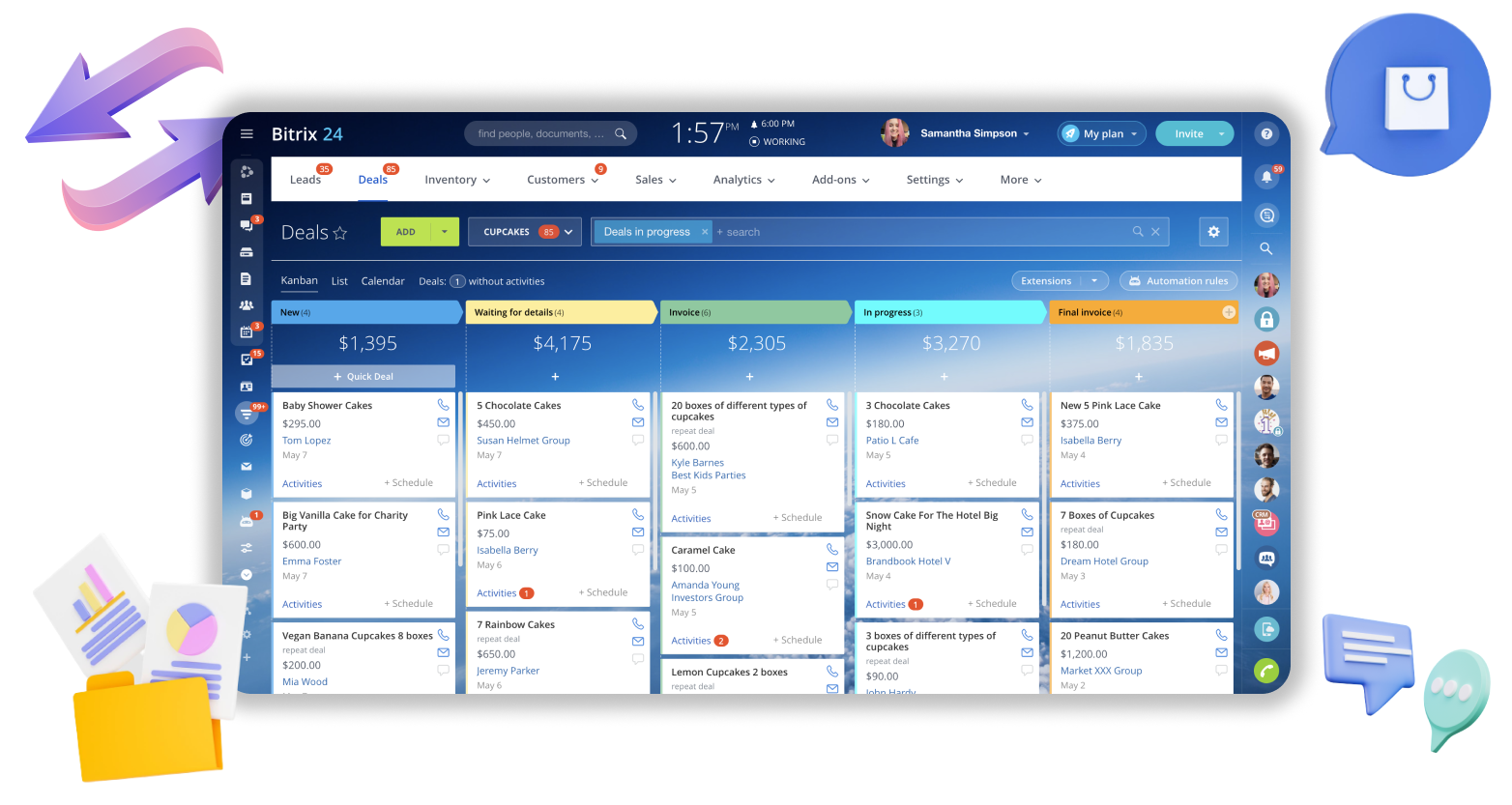The image size is (1512, 805).
Task: Click phone icon on 7 Boxes of Cupcakes card
Action: (x=1222, y=514)
